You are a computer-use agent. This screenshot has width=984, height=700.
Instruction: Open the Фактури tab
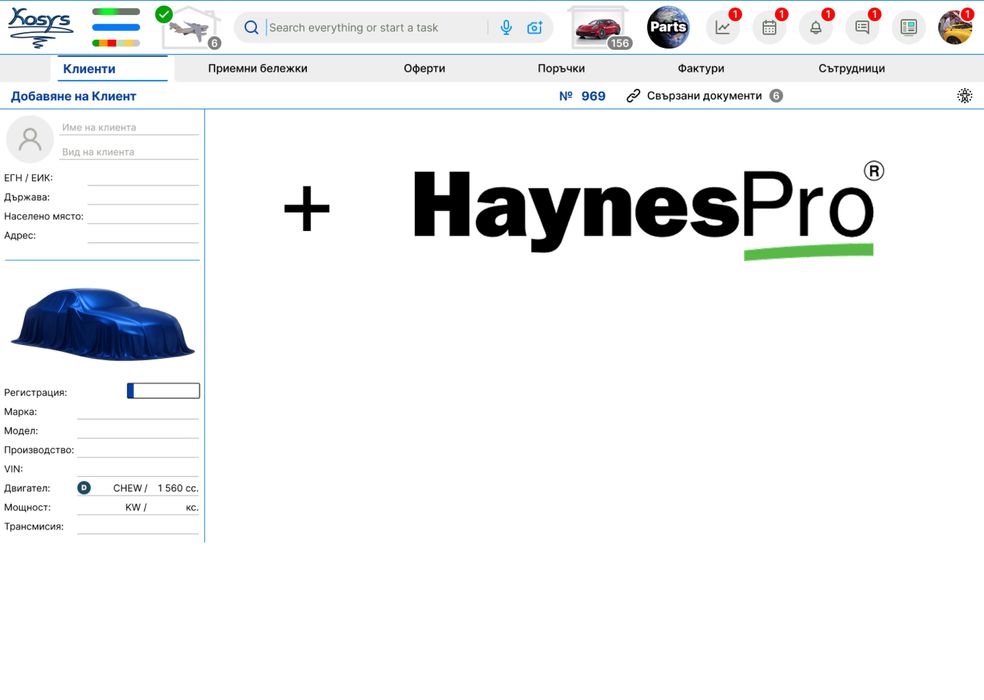[701, 68]
